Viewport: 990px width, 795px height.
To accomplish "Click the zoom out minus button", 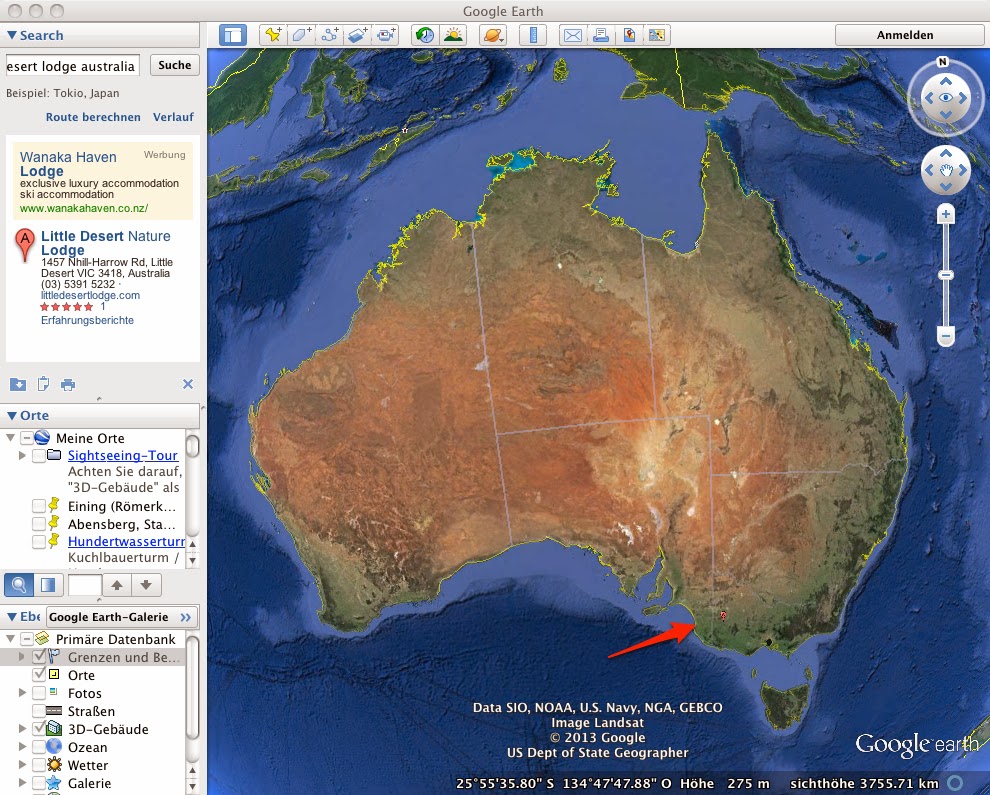I will [945, 335].
